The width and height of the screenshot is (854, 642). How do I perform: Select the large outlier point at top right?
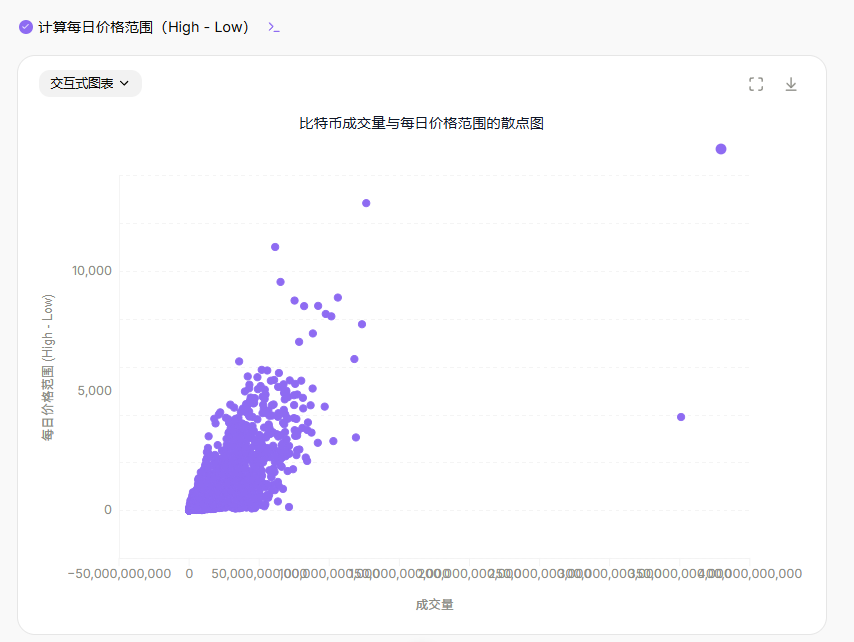[721, 149]
